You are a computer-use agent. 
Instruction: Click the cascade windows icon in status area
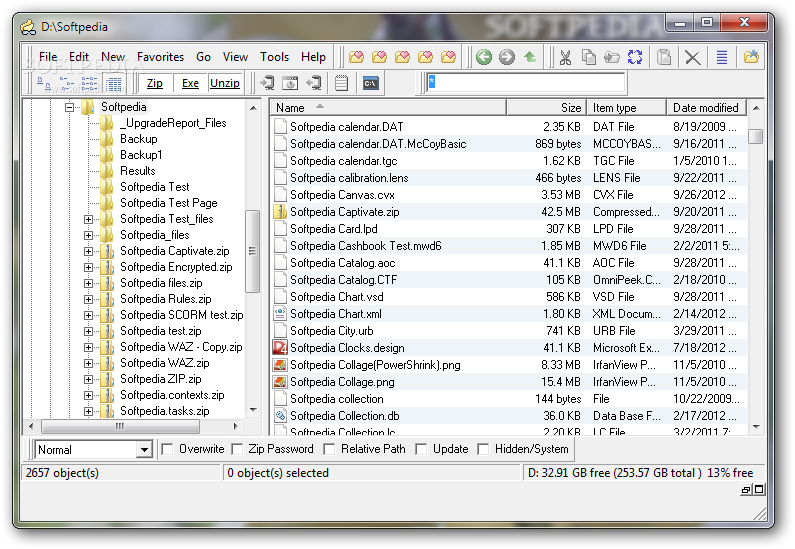click(746, 490)
